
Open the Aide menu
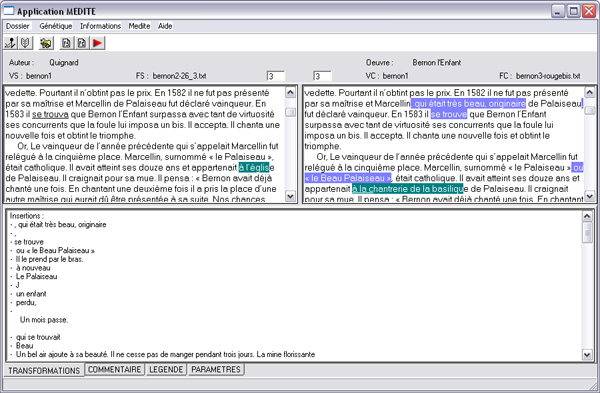pos(165,26)
